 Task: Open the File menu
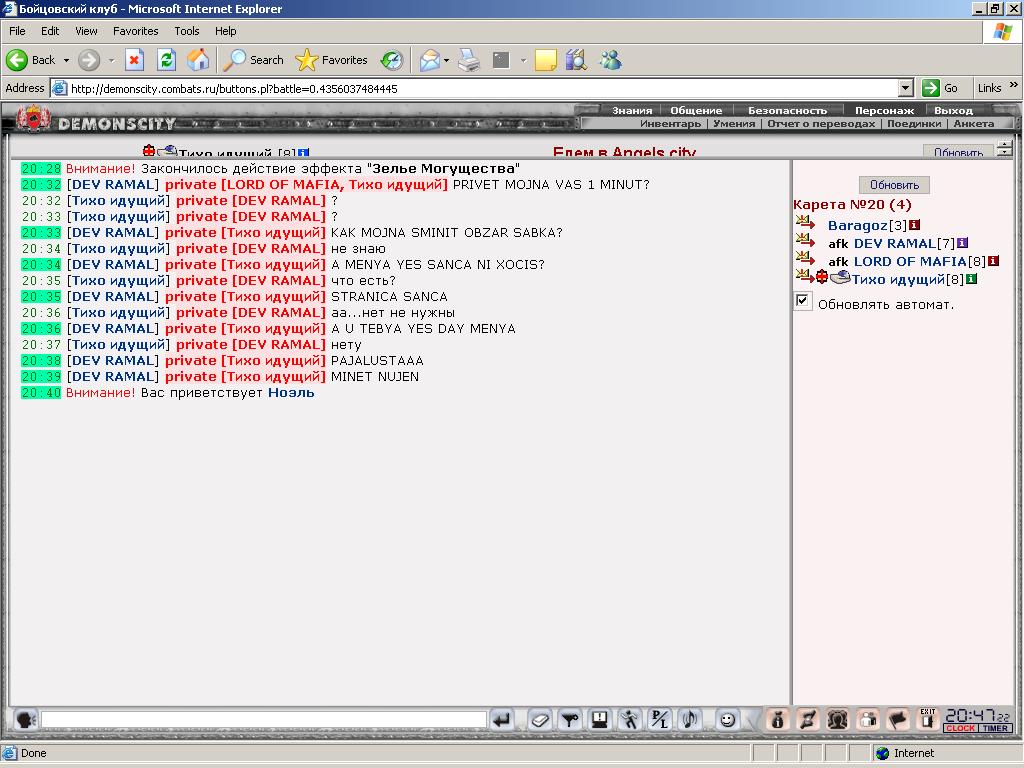(x=17, y=31)
